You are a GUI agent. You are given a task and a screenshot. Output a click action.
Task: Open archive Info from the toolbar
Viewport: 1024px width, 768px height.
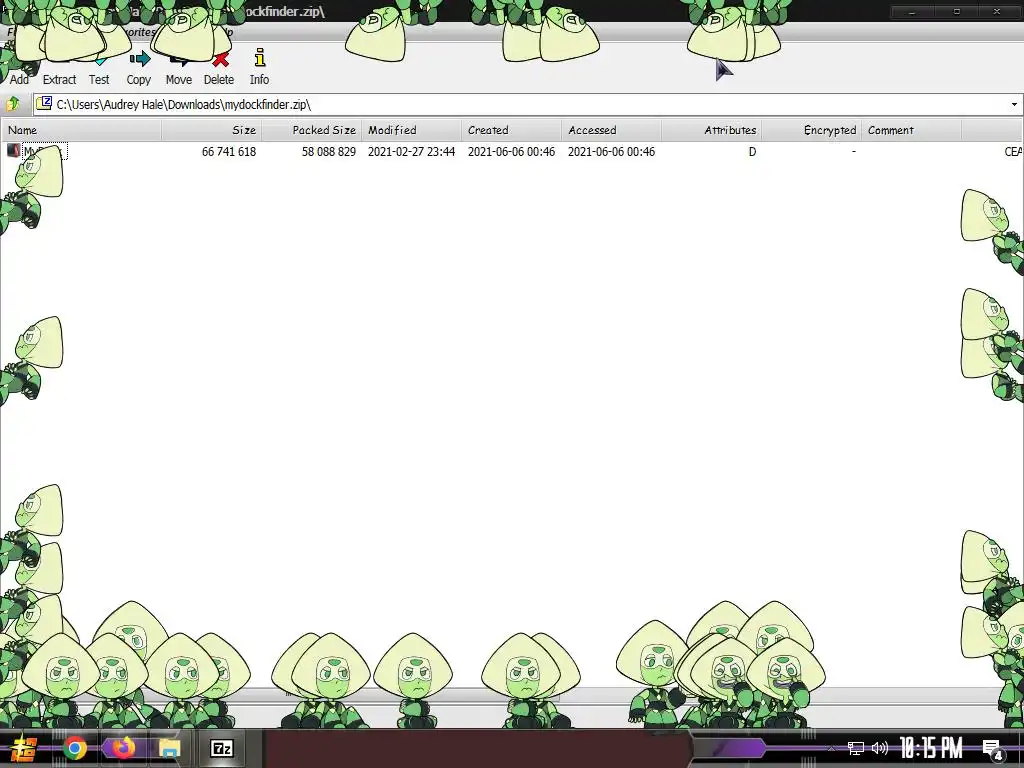click(259, 67)
